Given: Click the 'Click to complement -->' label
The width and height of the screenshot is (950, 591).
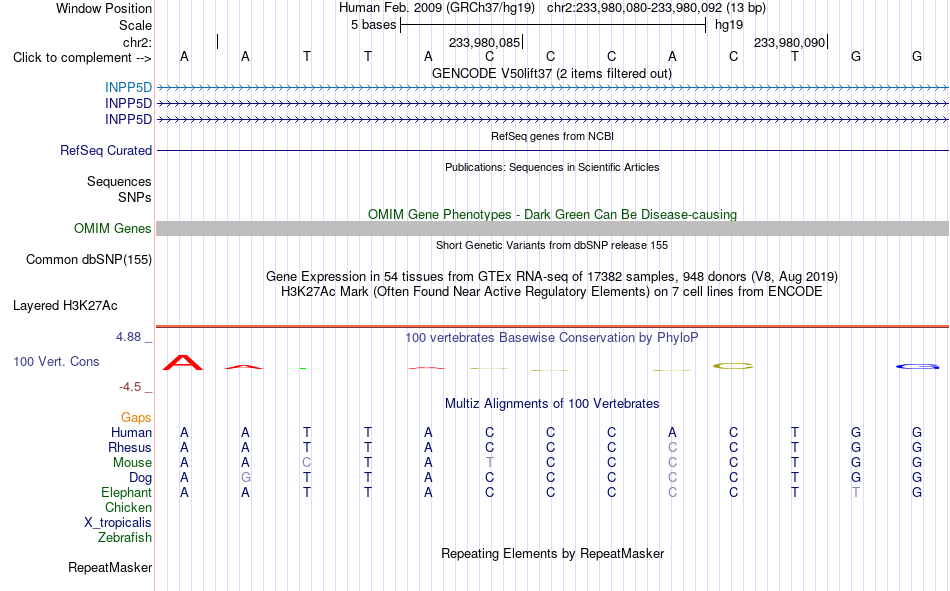Looking at the screenshot, I should coord(82,58).
